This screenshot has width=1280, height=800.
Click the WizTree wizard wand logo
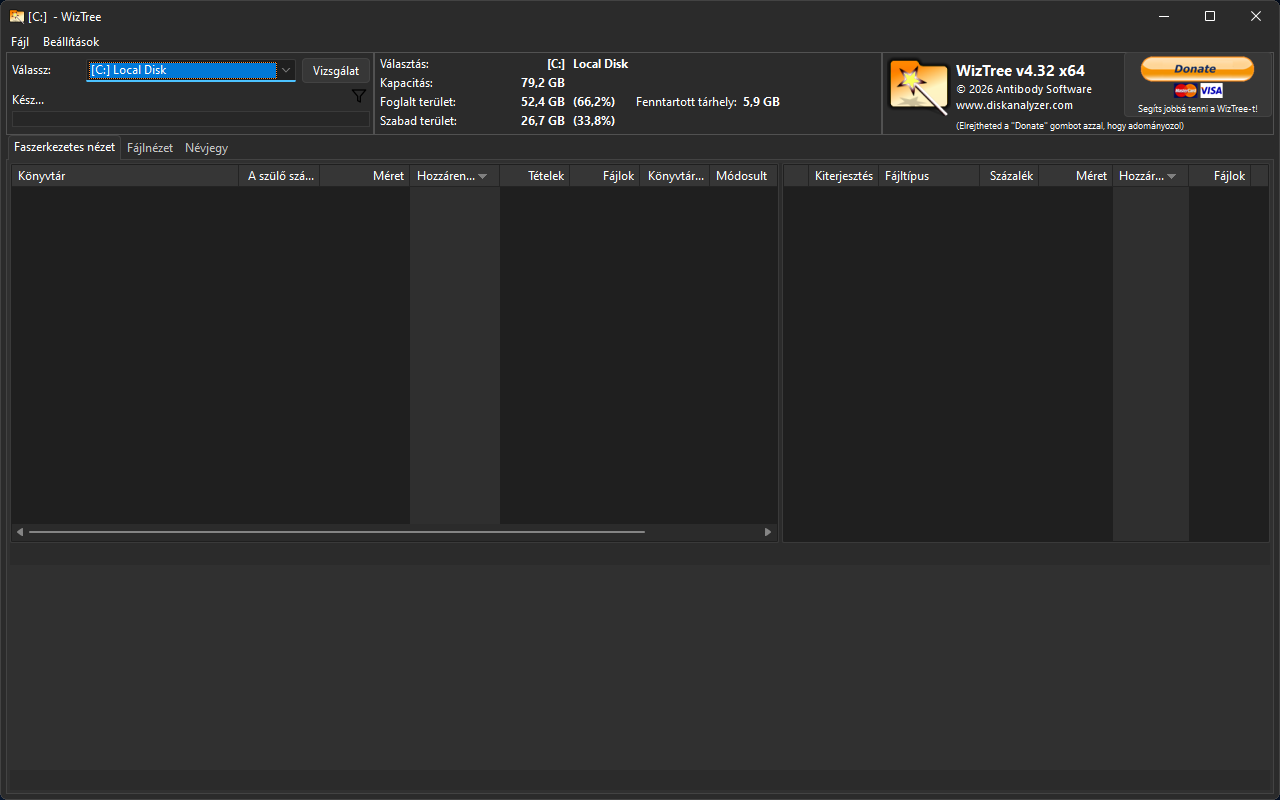click(918, 88)
